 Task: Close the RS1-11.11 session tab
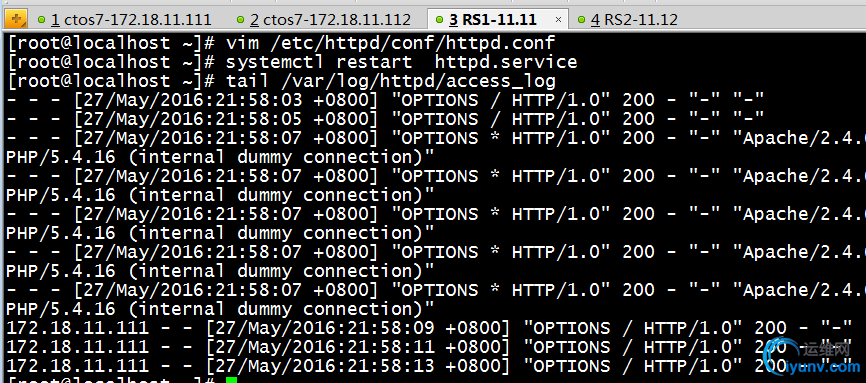tap(558, 20)
